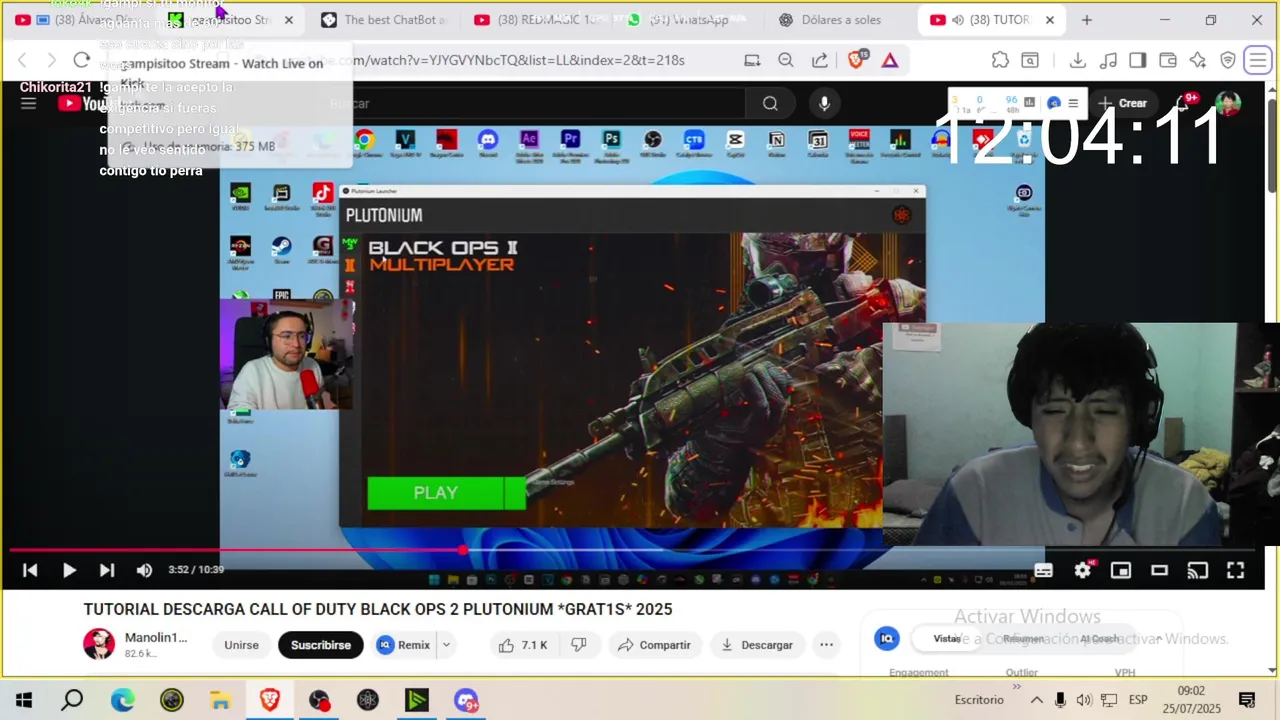The height and width of the screenshot is (720, 1280).
Task: Click zoom magnifier in address bar
Action: point(786,60)
